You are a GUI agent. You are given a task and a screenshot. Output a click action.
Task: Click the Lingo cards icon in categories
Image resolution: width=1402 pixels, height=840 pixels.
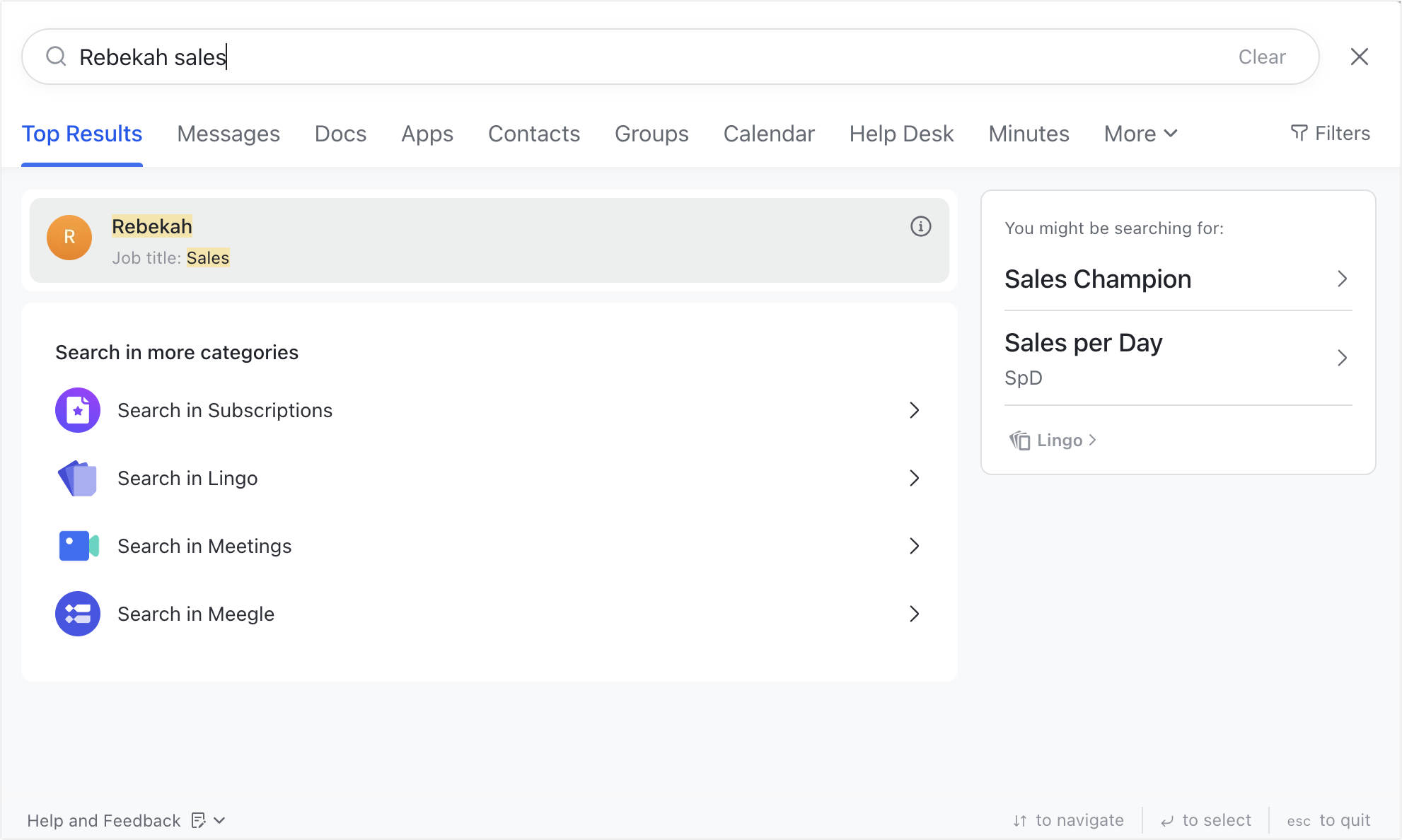[78, 478]
